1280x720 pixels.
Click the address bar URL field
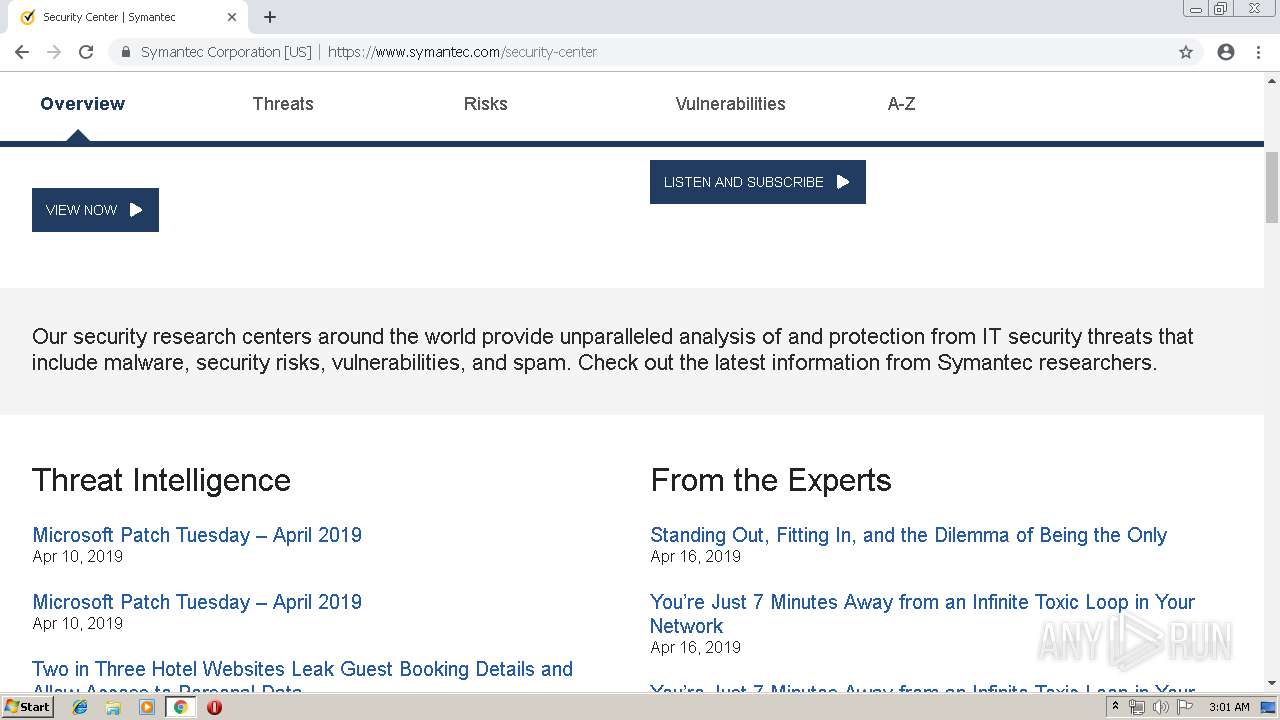click(640, 52)
